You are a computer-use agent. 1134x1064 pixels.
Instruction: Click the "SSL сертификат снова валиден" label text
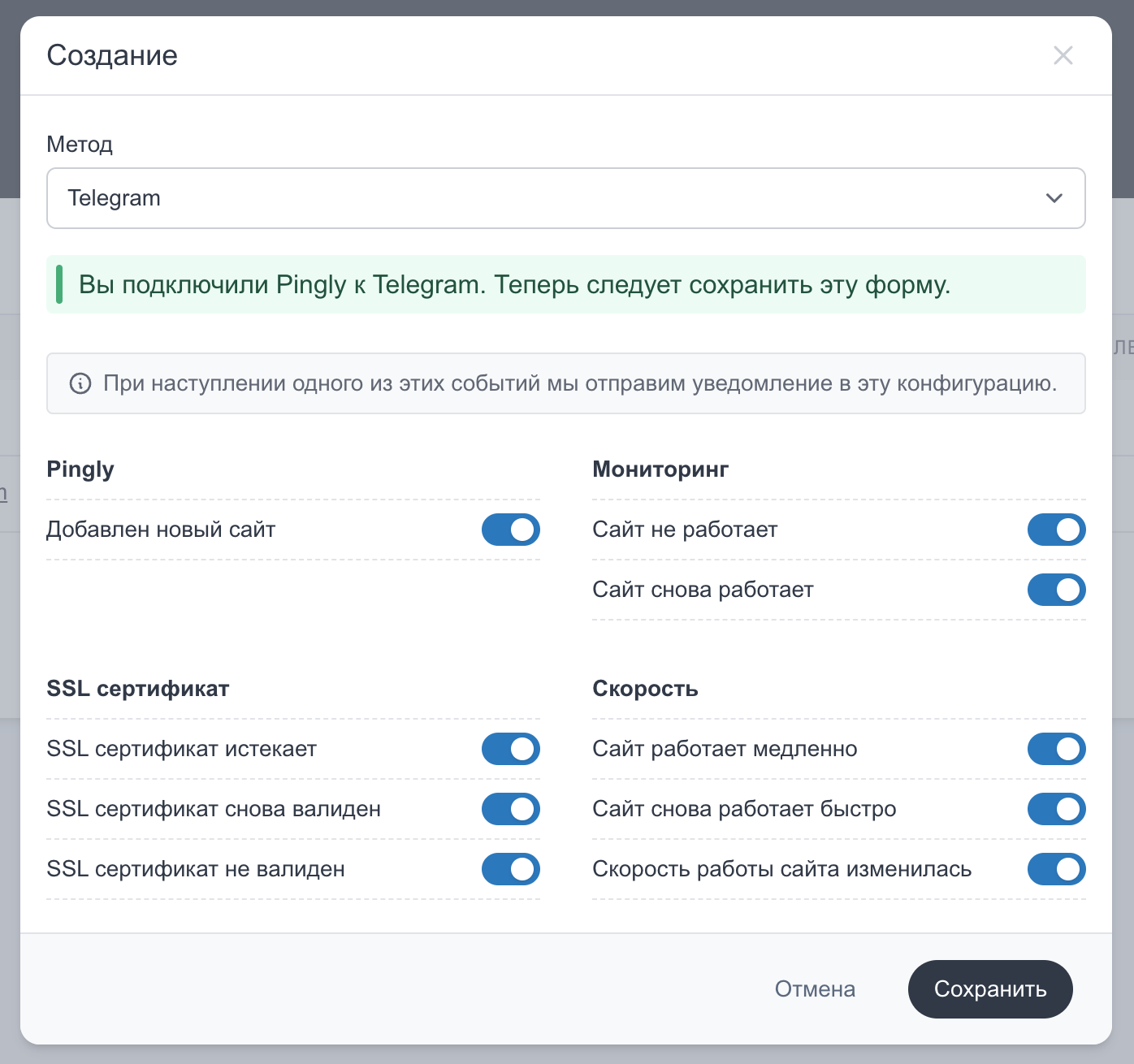tap(214, 809)
